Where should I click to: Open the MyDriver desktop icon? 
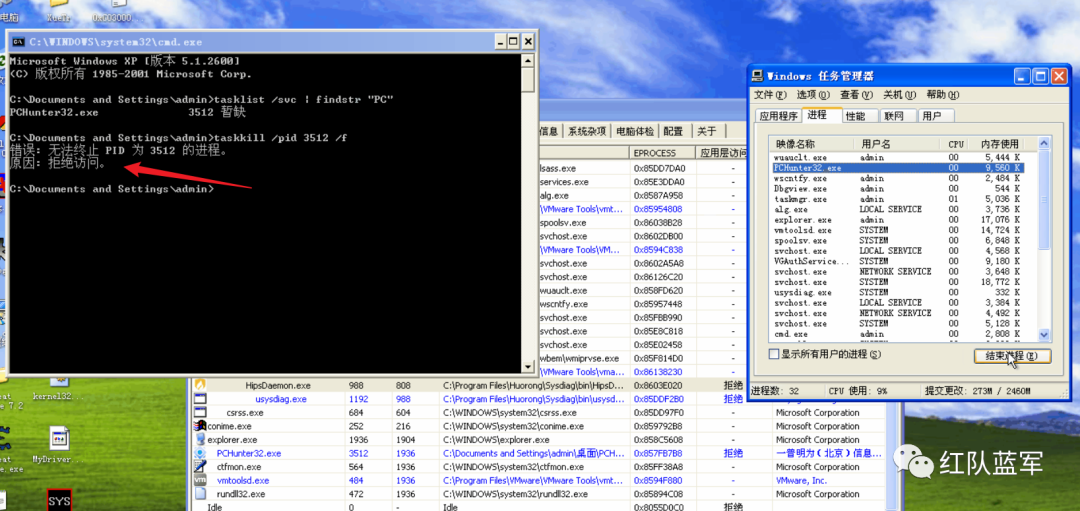pos(60,438)
